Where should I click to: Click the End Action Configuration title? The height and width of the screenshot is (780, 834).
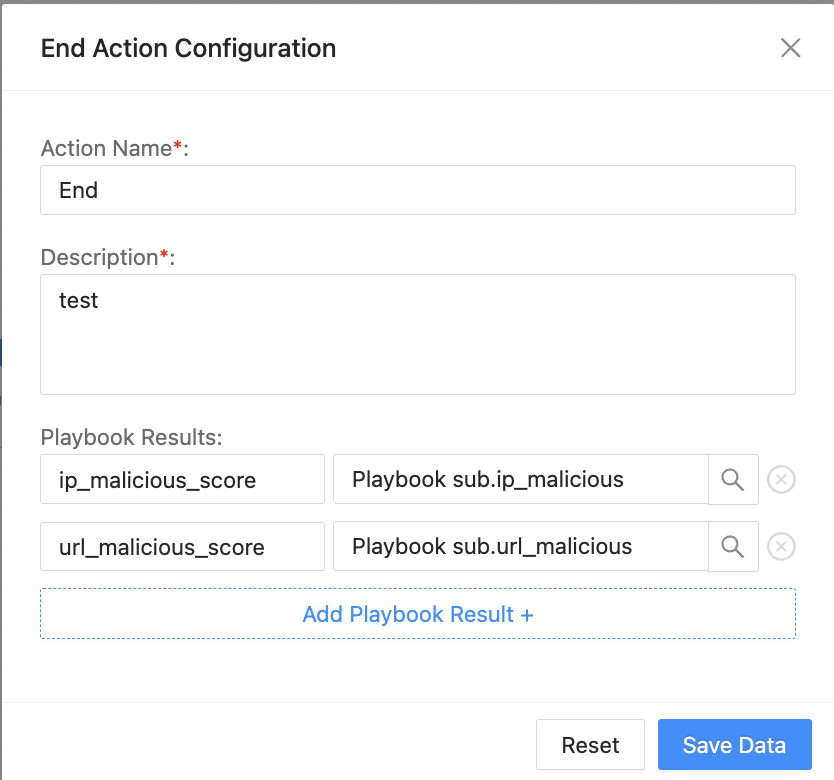point(188,48)
